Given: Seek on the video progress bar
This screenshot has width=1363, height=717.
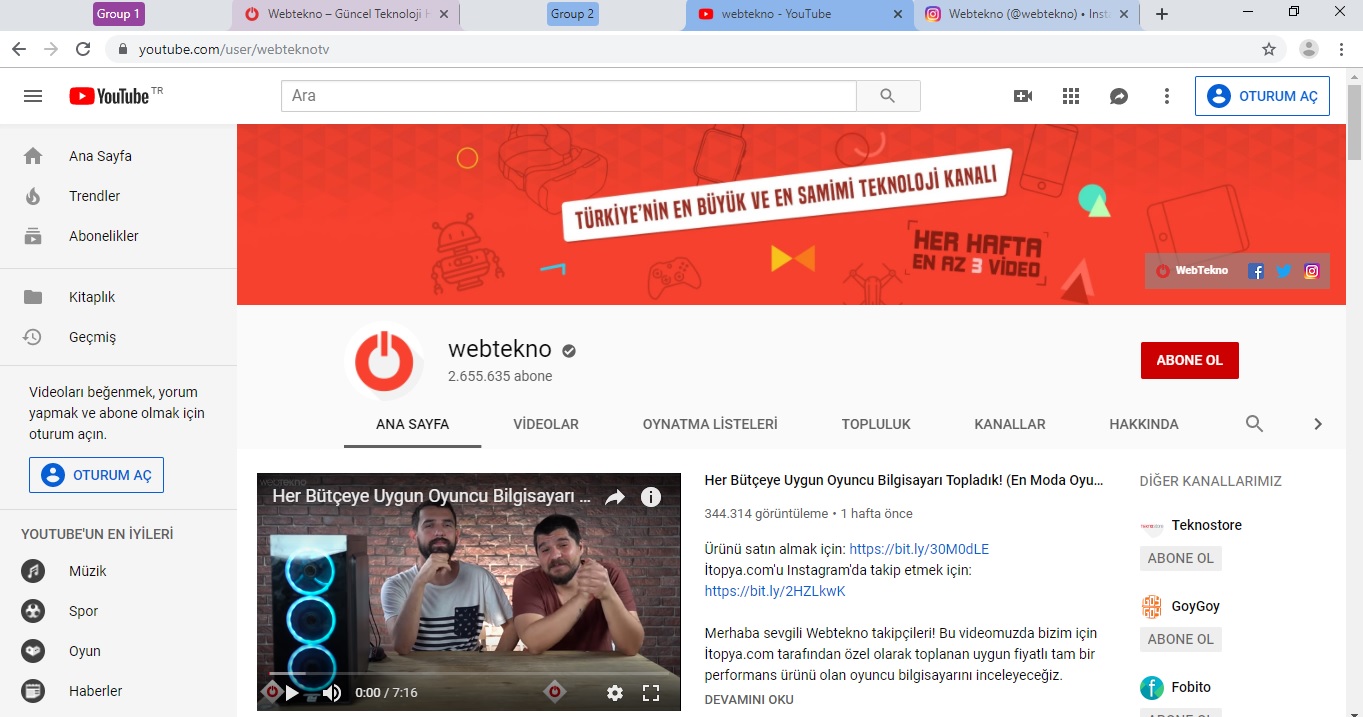Looking at the screenshot, I should pyautogui.click(x=468, y=673).
